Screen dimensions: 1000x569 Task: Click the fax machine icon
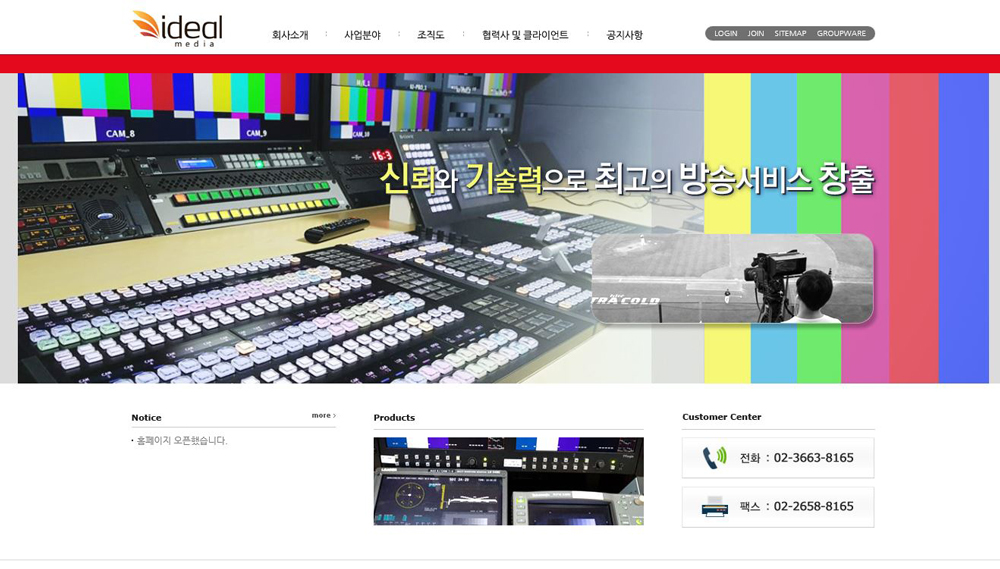(x=714, y=507)
